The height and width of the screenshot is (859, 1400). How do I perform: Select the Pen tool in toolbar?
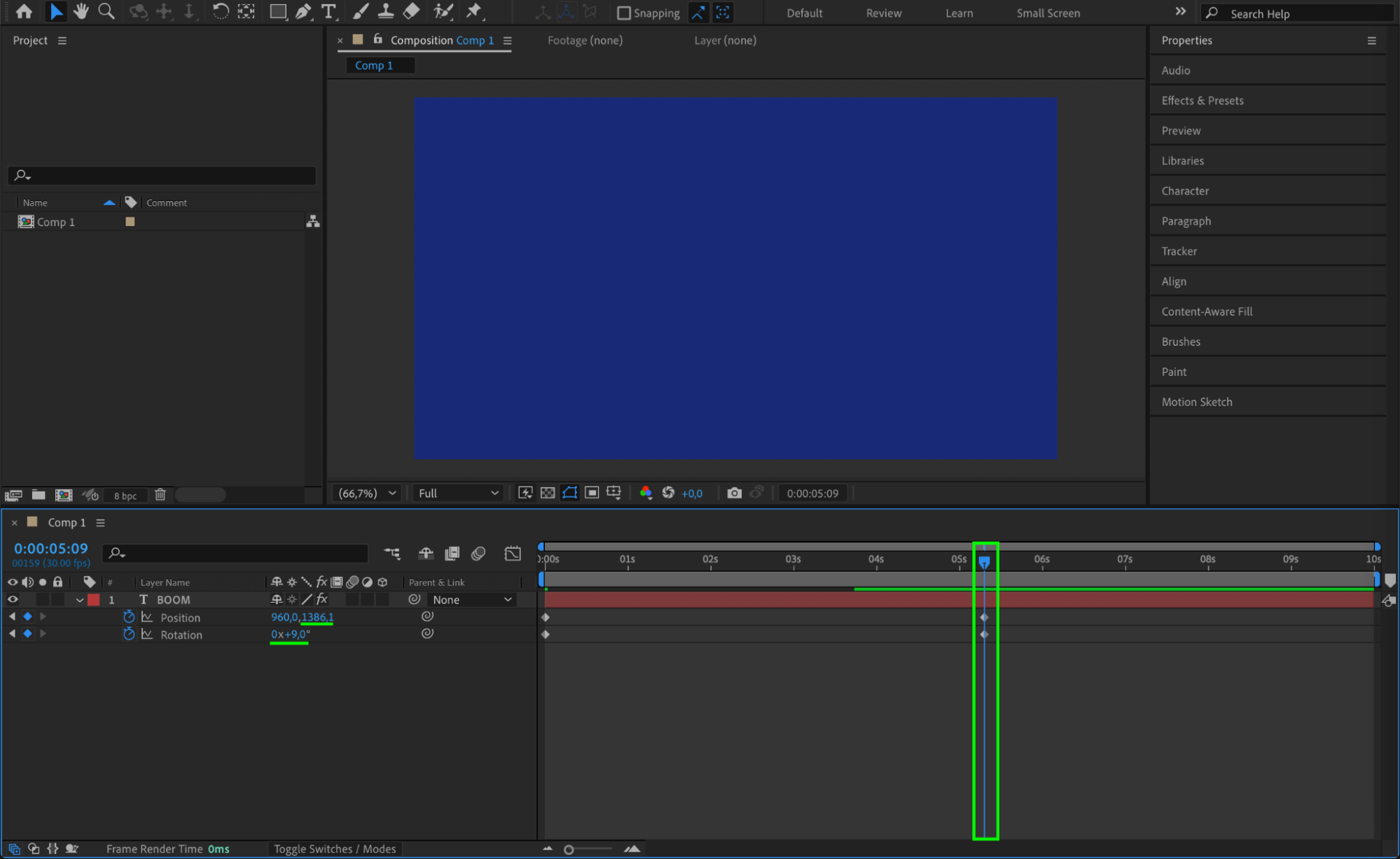point(303,12)
